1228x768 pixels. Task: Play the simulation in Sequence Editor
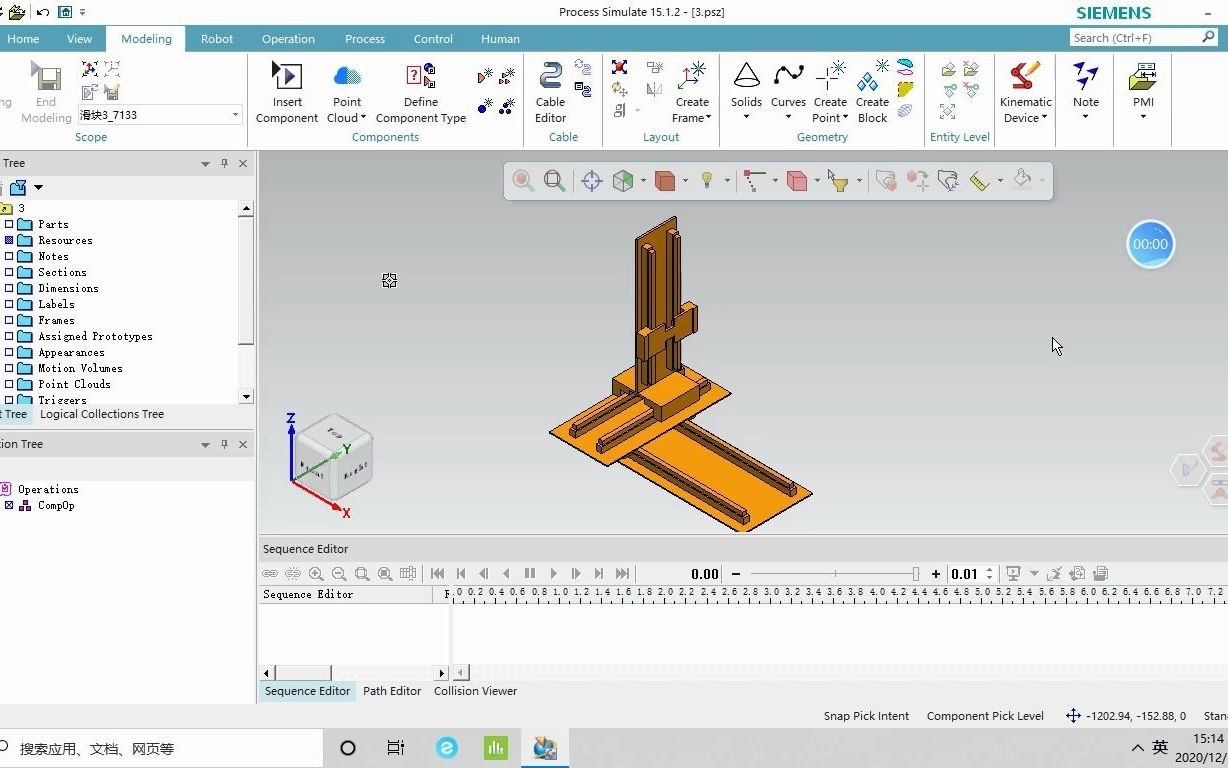pyautogui.click(x=553, y=573)
